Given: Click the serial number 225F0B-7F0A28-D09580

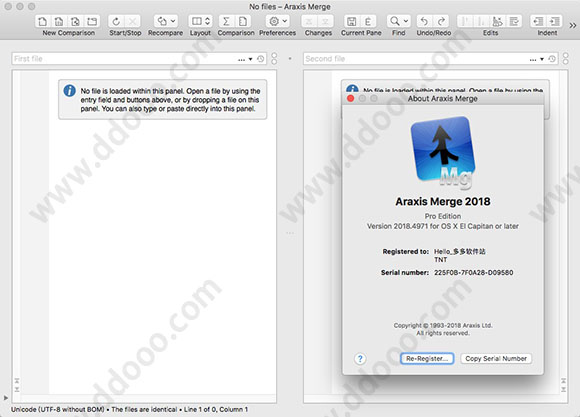Looking at the screenshot, I should (473, 272).
